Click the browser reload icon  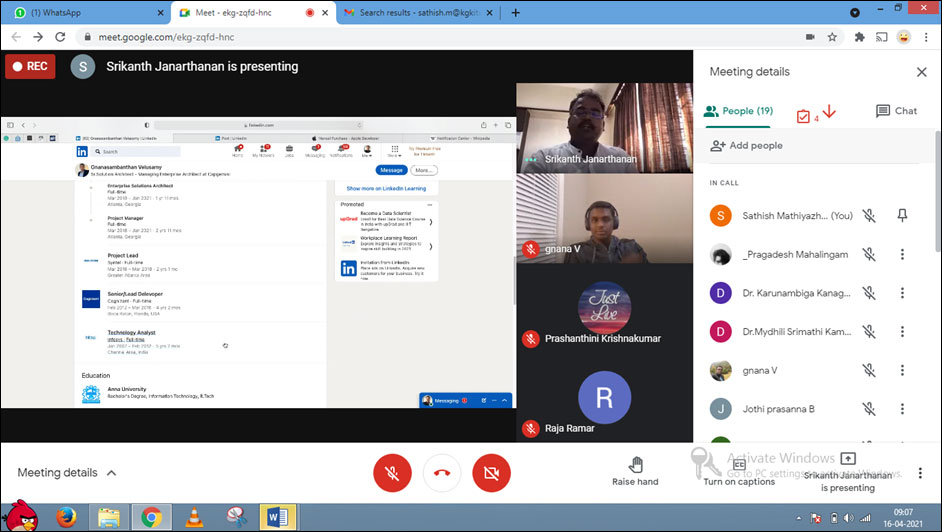coord(61,37)
